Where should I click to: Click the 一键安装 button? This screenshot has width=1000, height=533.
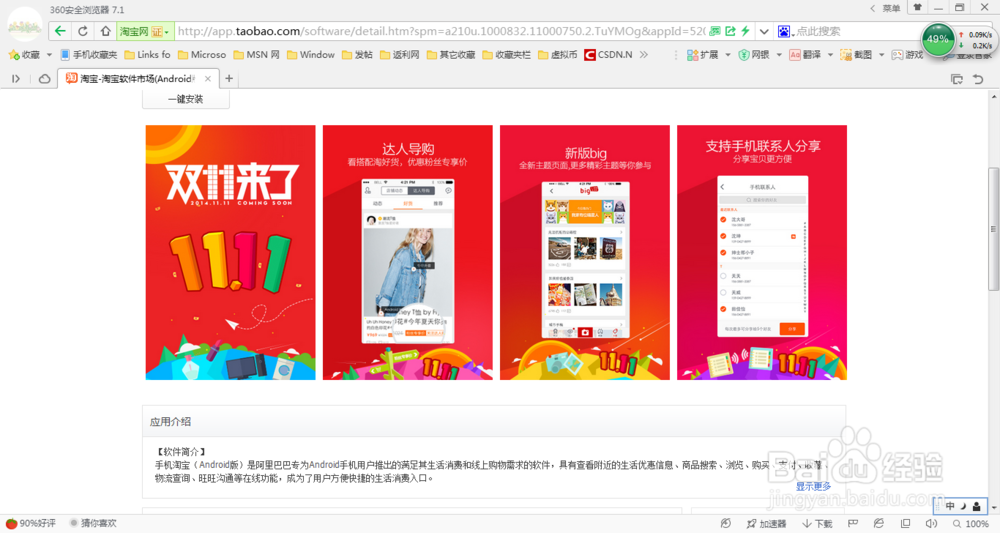click(x=186, y=99)
